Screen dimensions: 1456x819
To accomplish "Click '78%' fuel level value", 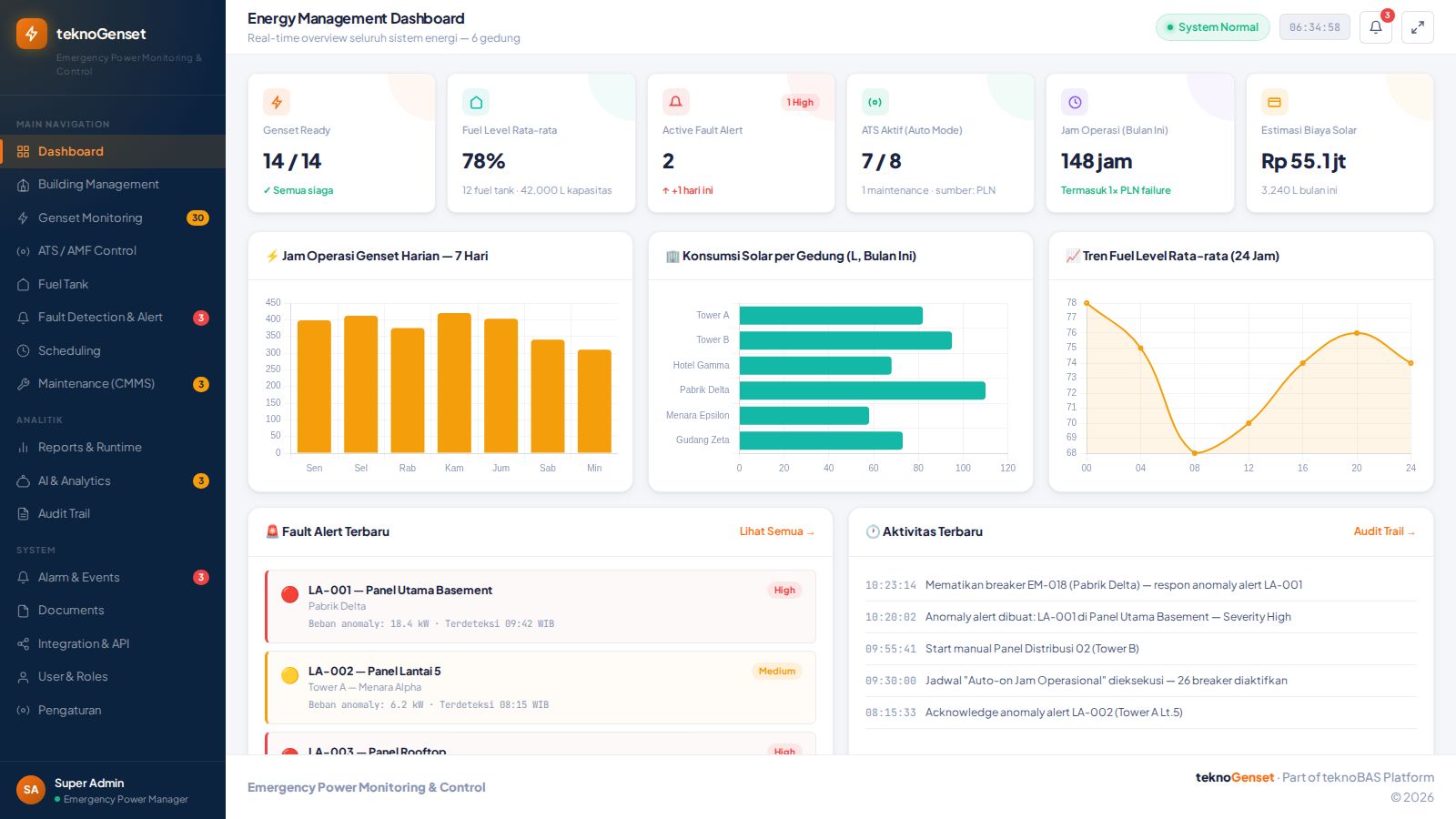I will click(x=483, y=161).
